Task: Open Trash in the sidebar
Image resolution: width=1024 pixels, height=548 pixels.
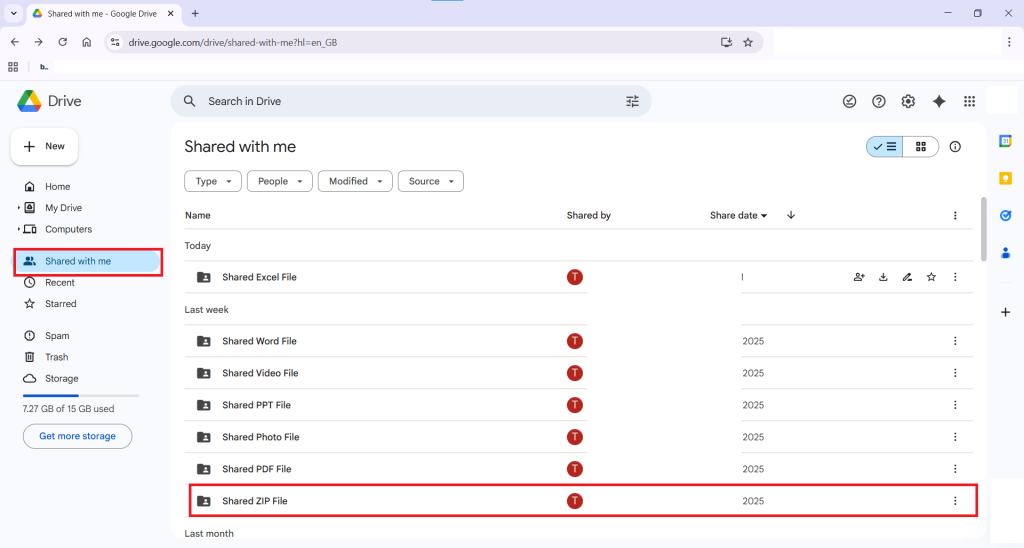Action: tap(56, 357)
